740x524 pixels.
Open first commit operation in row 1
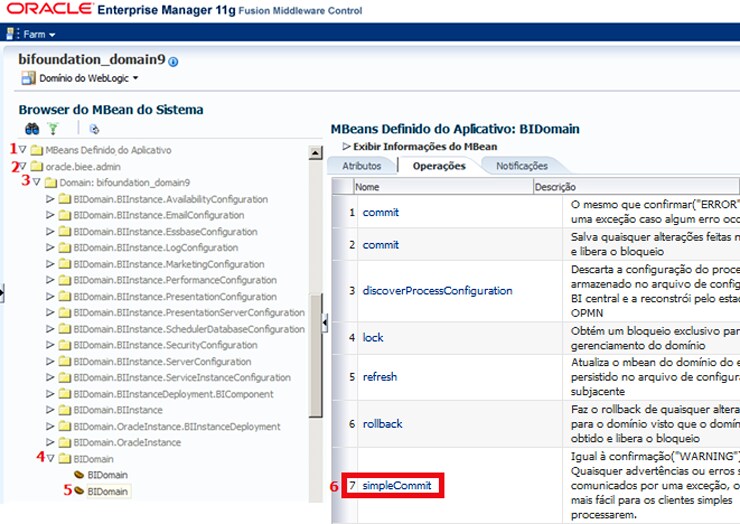pyautogui.click(x=380, y=212)
